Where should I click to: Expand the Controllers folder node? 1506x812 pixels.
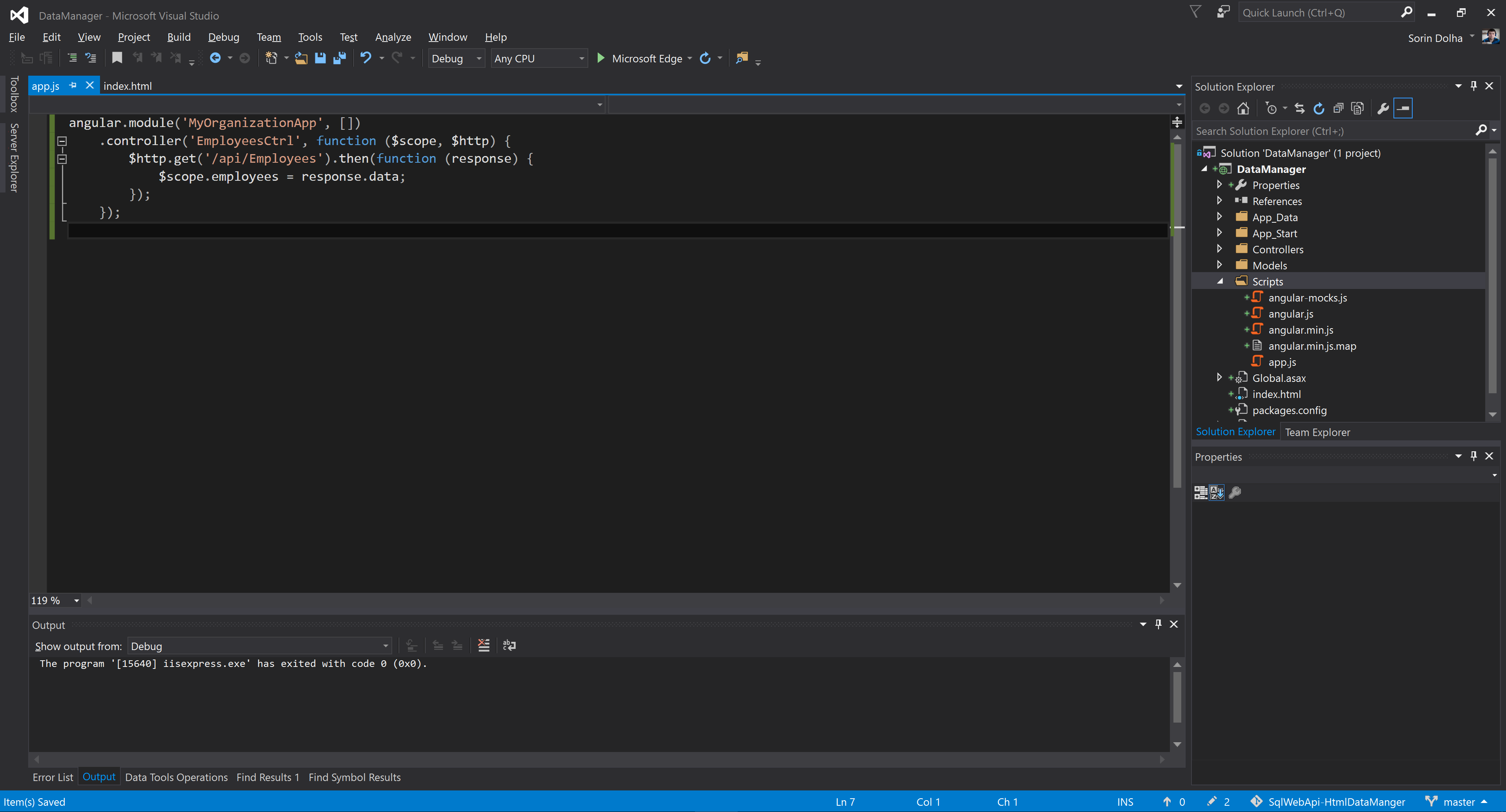pyautogui.click(x=1220, y=249)
